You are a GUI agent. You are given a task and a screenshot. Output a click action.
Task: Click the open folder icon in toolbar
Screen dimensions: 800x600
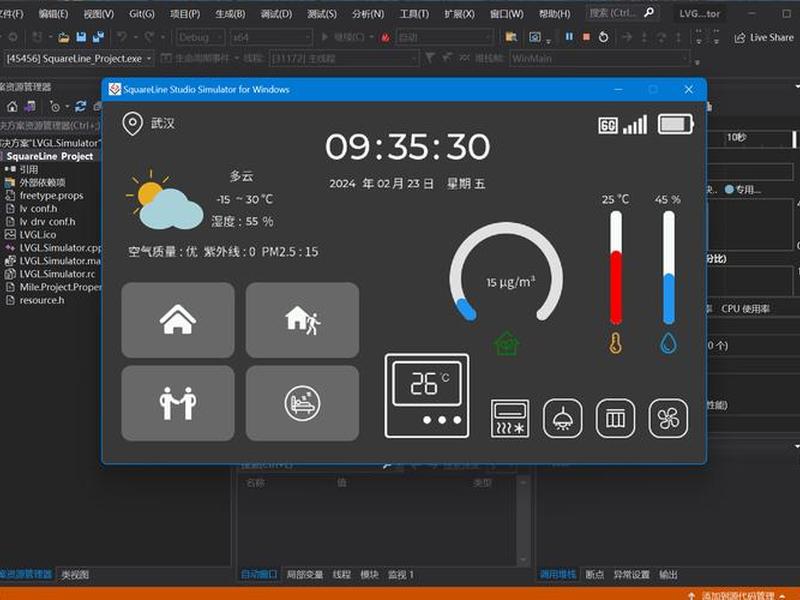click(63, 37)
